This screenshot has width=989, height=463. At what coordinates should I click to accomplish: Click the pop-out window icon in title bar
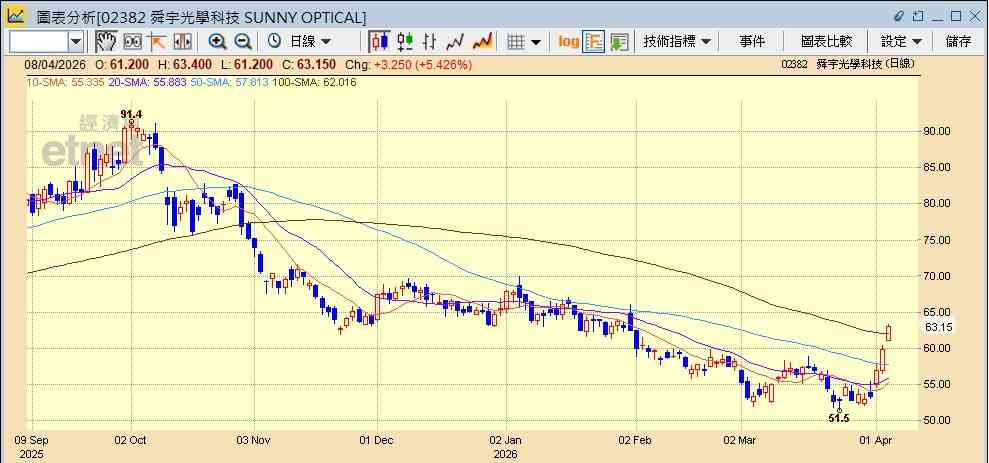coord(918,16)
